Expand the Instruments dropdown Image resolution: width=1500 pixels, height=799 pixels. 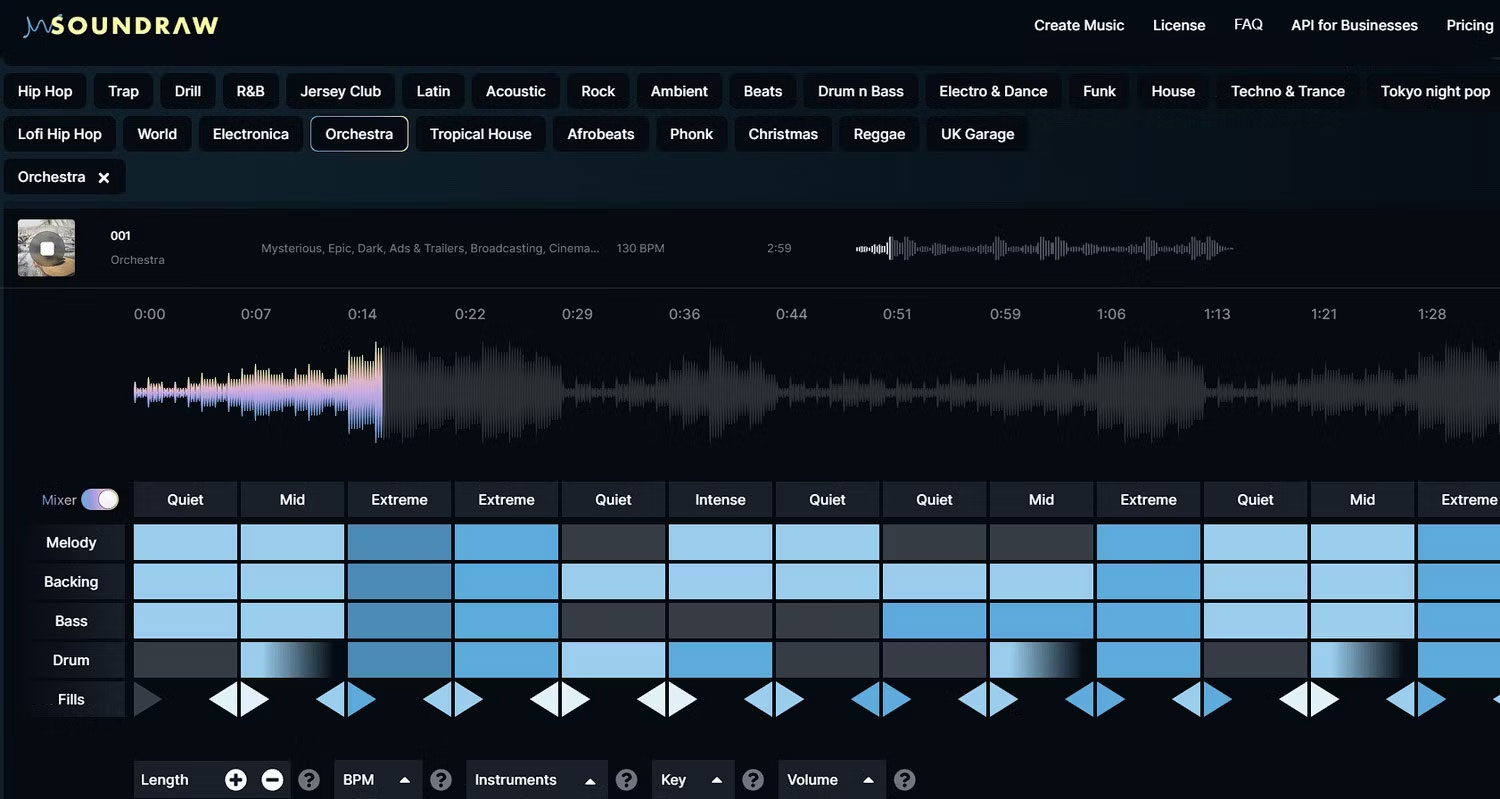click(x=536, y=779)
